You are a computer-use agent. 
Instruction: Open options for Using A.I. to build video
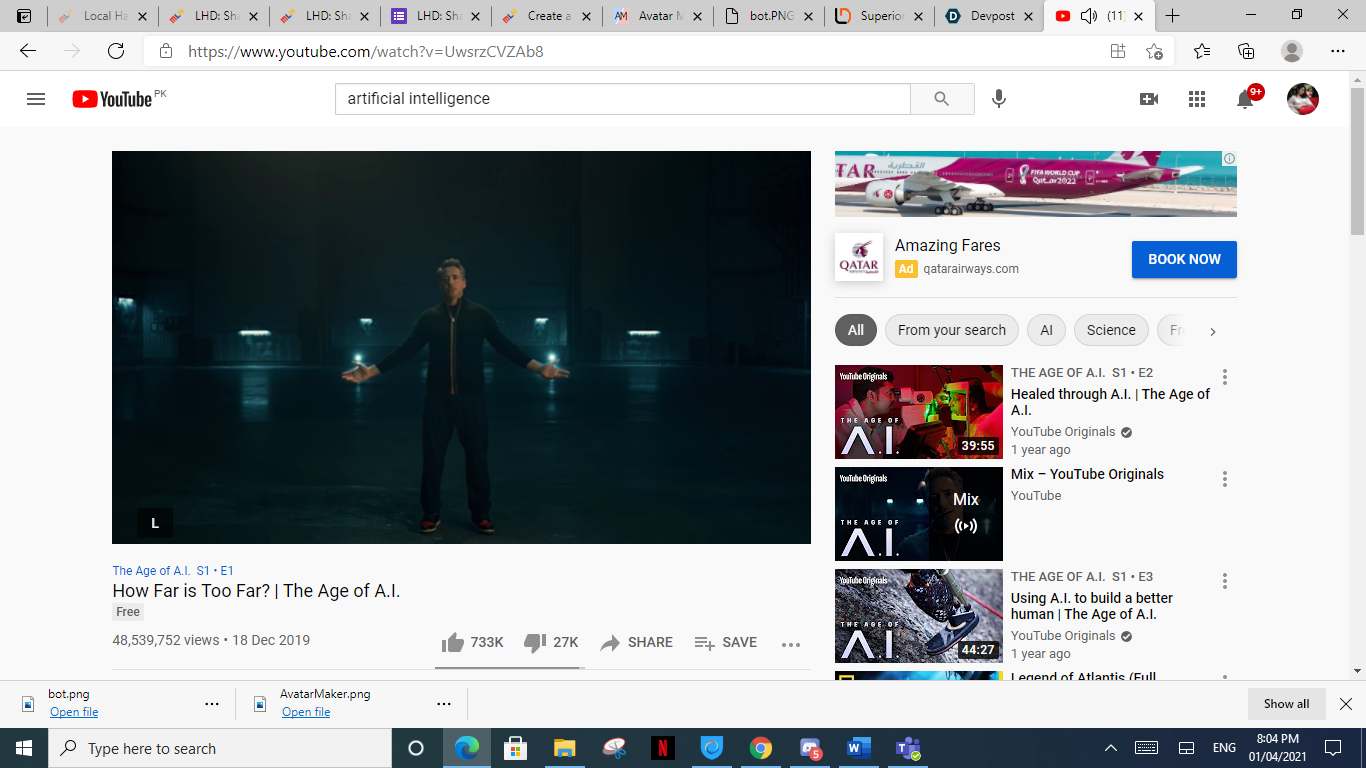tap(1224, 581)
